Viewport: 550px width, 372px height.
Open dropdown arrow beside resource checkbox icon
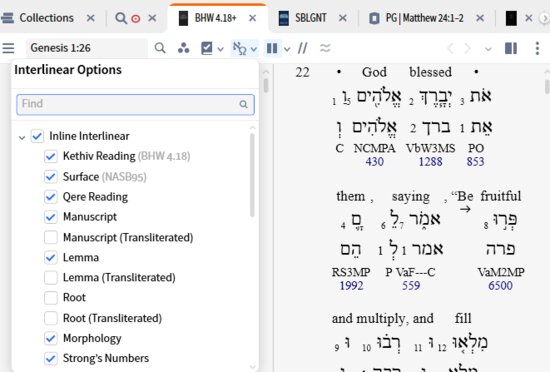coord(220,49)
